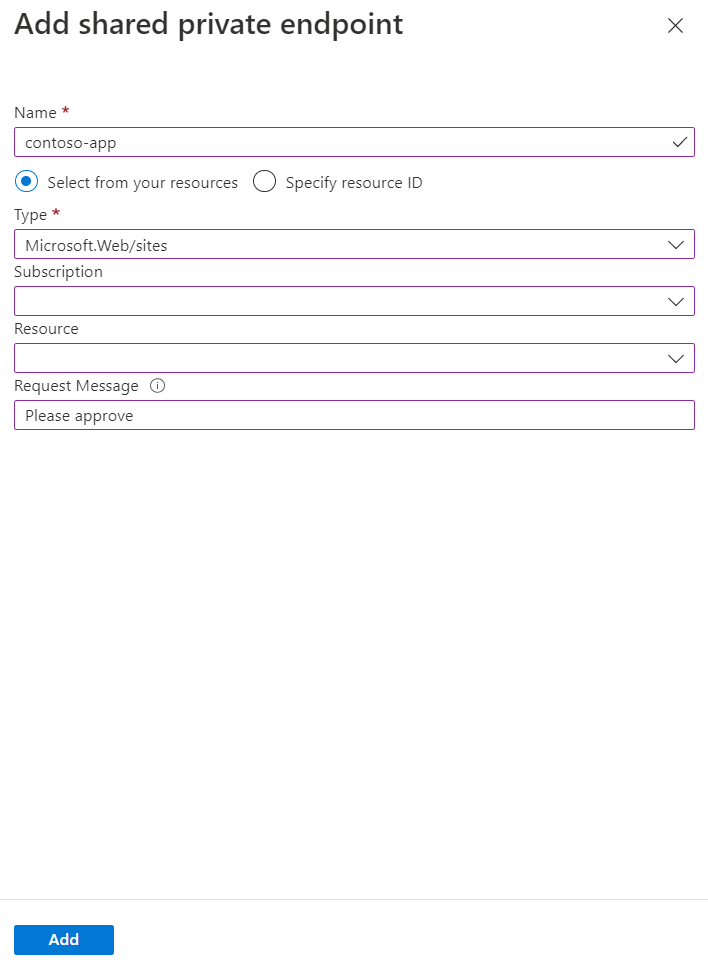Click the 'Select from your resources' label text

pos(143,183)
